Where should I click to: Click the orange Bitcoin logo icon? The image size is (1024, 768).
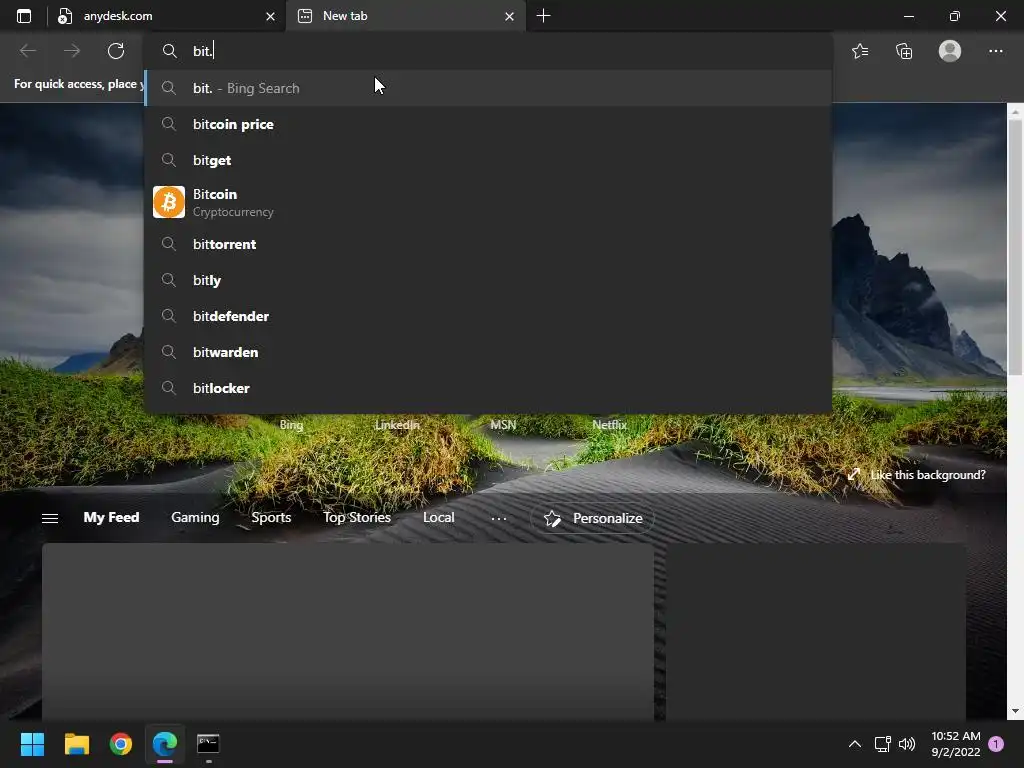pos(168,202)
